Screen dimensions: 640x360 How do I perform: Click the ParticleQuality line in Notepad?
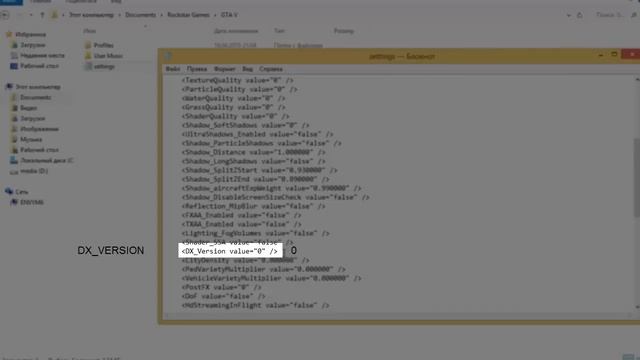click(239, 89)
